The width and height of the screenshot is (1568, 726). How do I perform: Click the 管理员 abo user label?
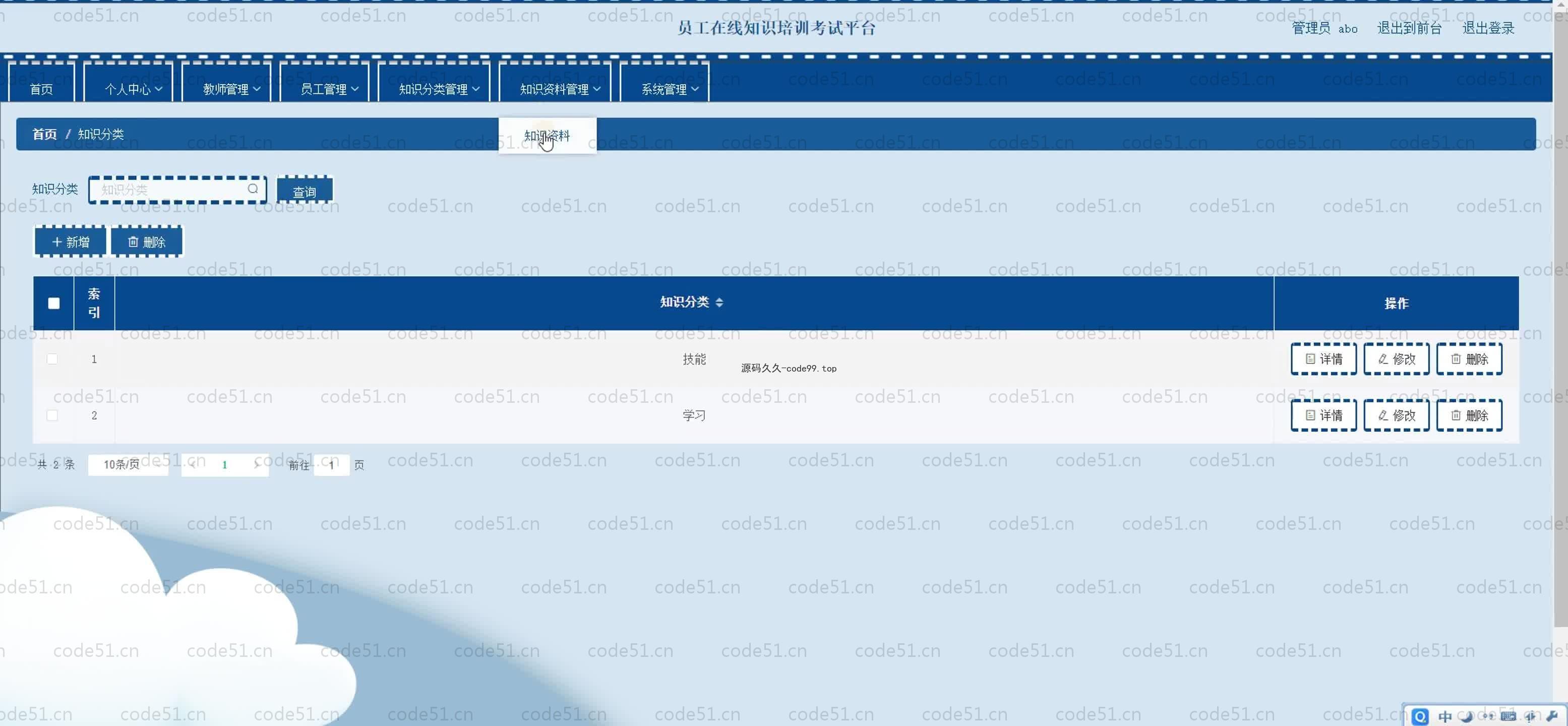(x=1324, y=28)
